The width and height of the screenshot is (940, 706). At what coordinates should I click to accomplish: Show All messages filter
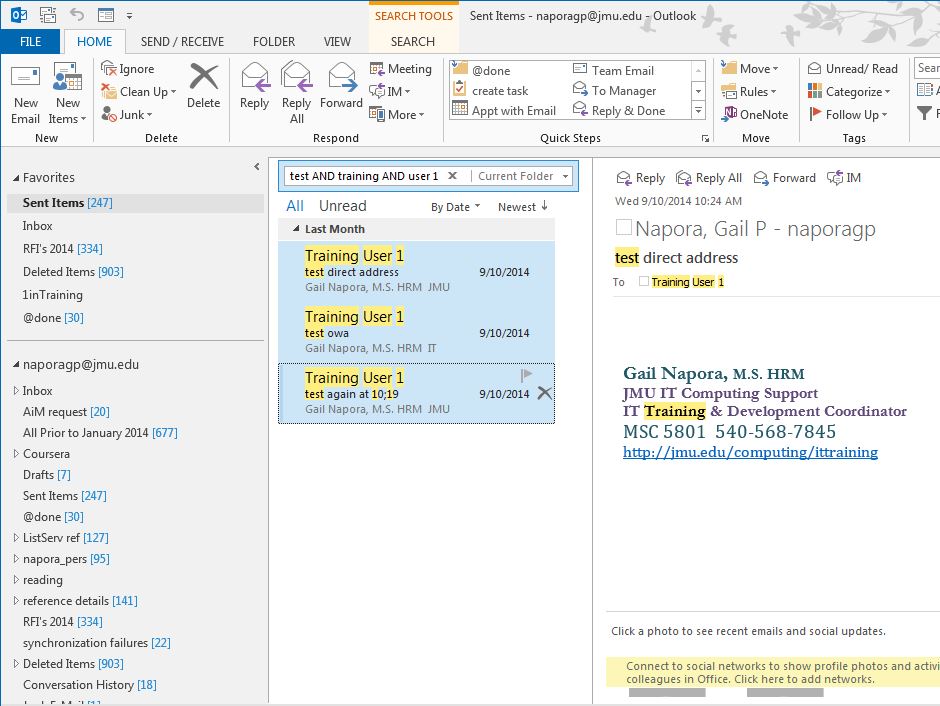pos(295,206)
